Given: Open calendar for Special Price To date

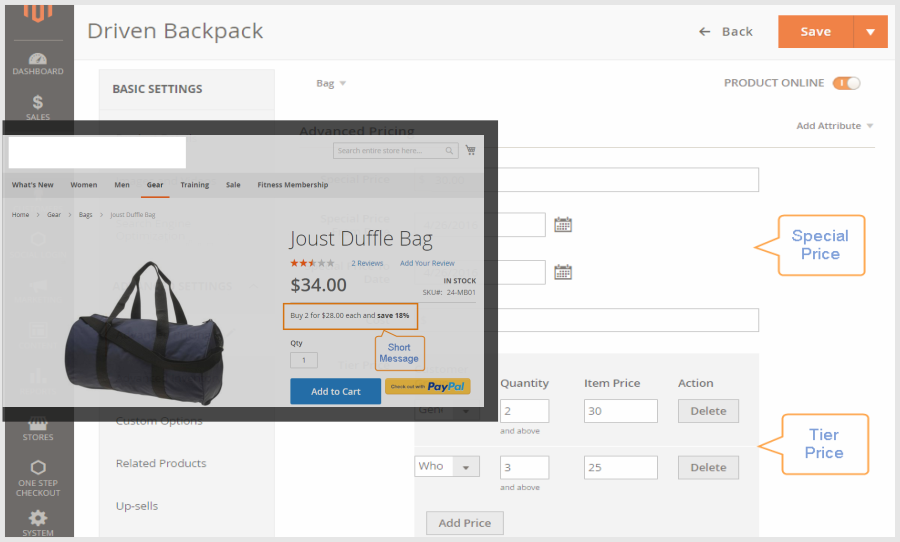Looking at the screenshot, I should pyautogui.click(x=562, y=272).
